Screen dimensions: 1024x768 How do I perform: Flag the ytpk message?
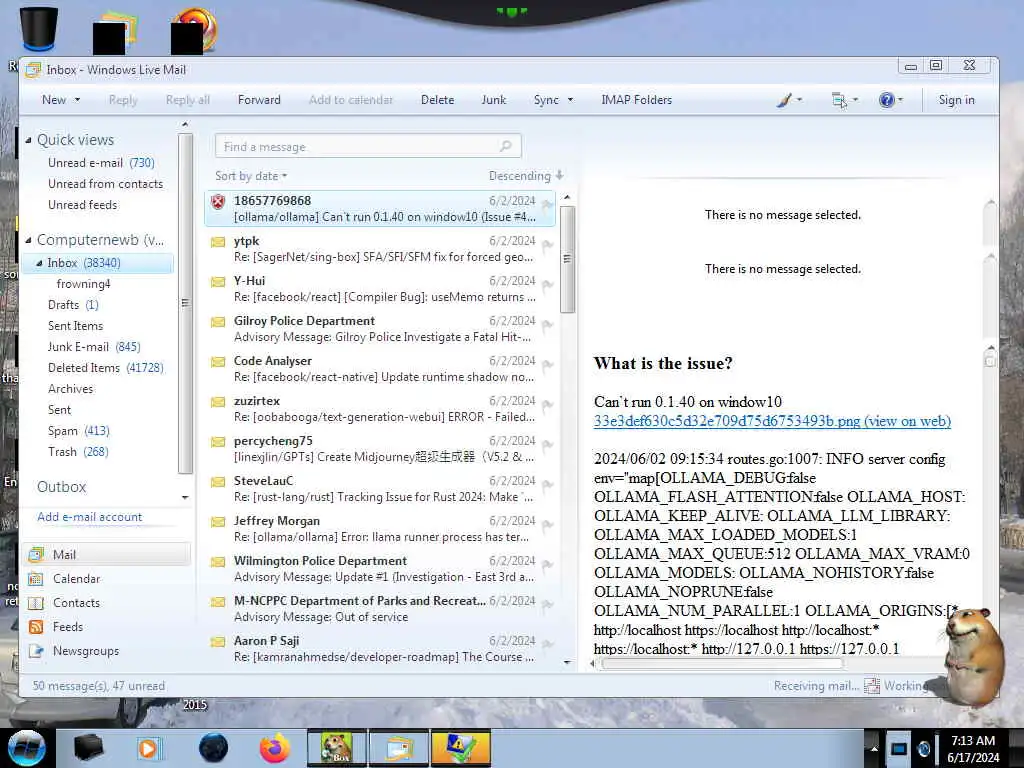tap(547, 246)
